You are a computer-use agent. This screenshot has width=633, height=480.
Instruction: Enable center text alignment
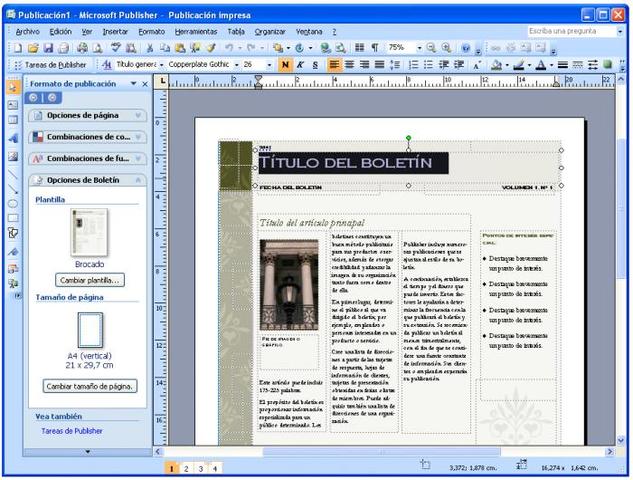tap(349, 64)
